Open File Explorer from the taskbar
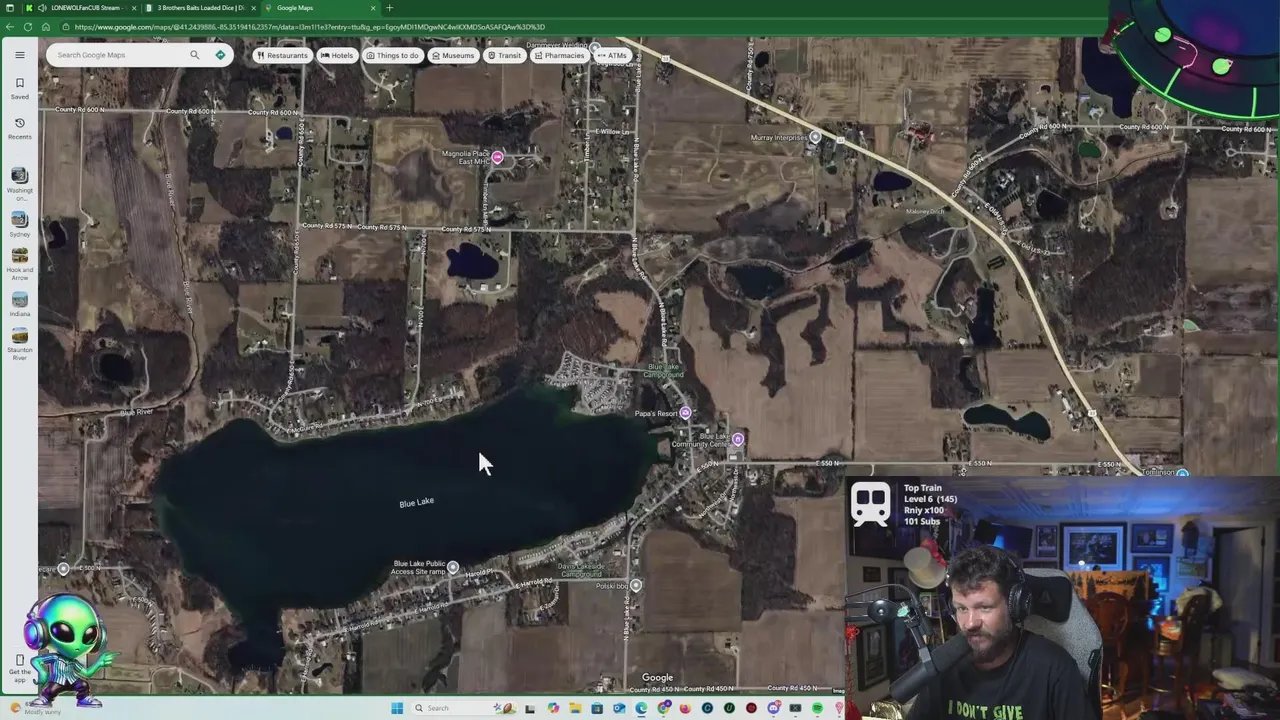 pyautogui.click(x=575, y=708)
